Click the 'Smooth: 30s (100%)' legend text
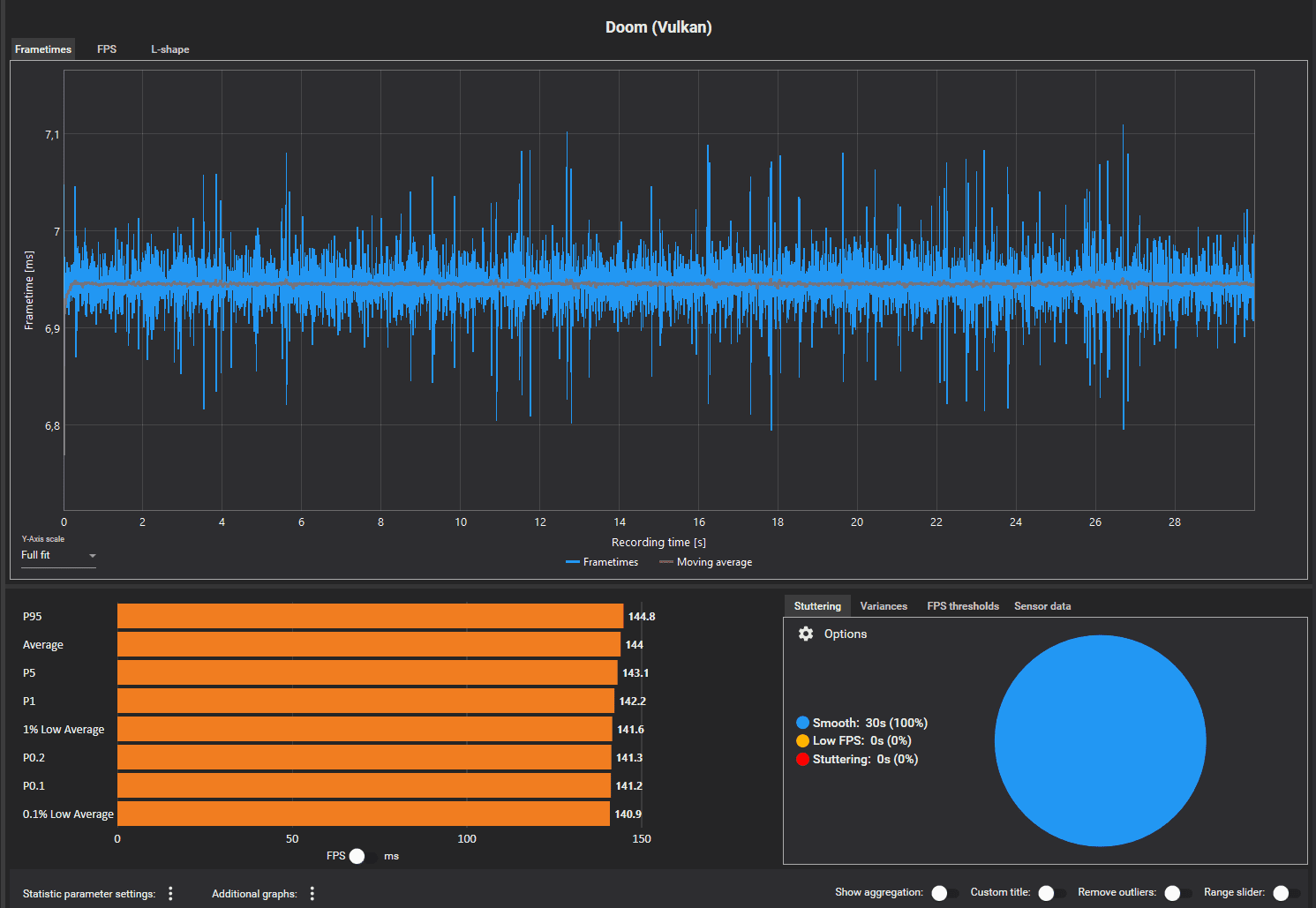This screenshot has width=1316, height=908. (x=870, y=723)
